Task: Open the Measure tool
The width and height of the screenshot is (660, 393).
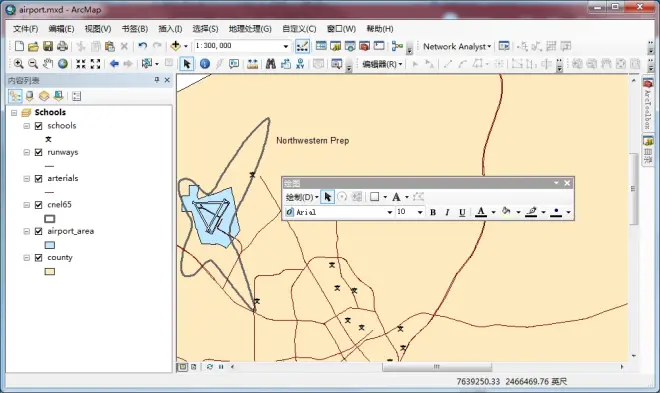Action: [x=252, y=64]
